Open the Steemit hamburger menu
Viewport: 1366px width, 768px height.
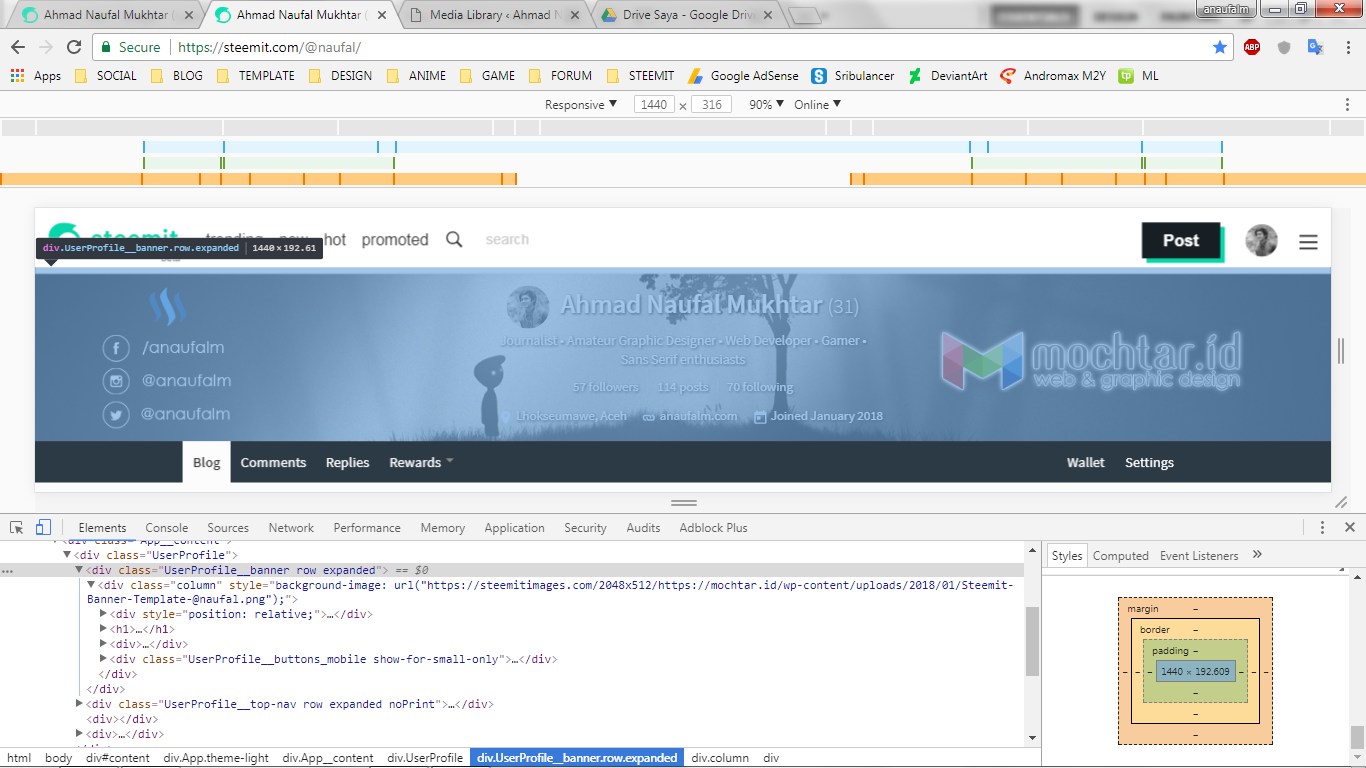(1308, 242)
